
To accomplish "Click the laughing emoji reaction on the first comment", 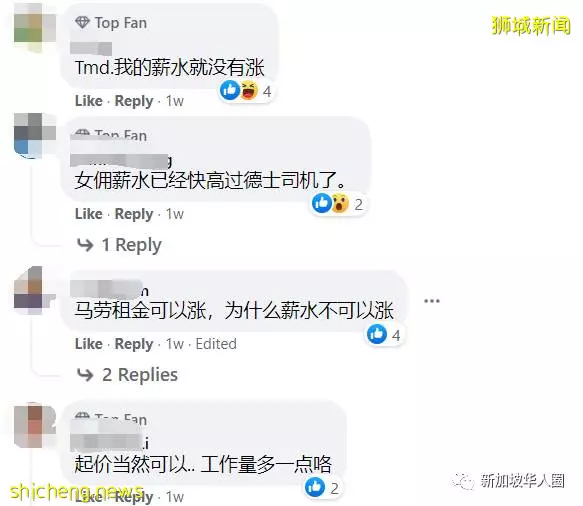I will [x=249, y=90].
